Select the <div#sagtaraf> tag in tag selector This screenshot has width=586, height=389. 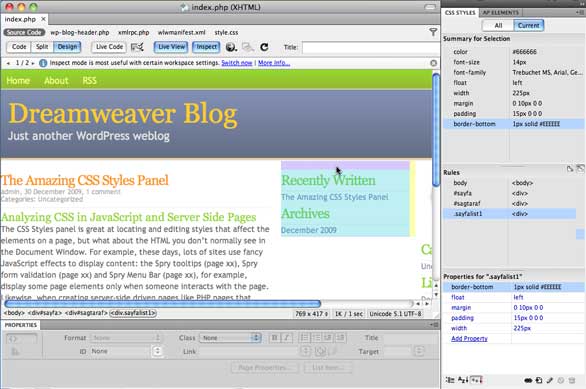[x=86, y=313]
